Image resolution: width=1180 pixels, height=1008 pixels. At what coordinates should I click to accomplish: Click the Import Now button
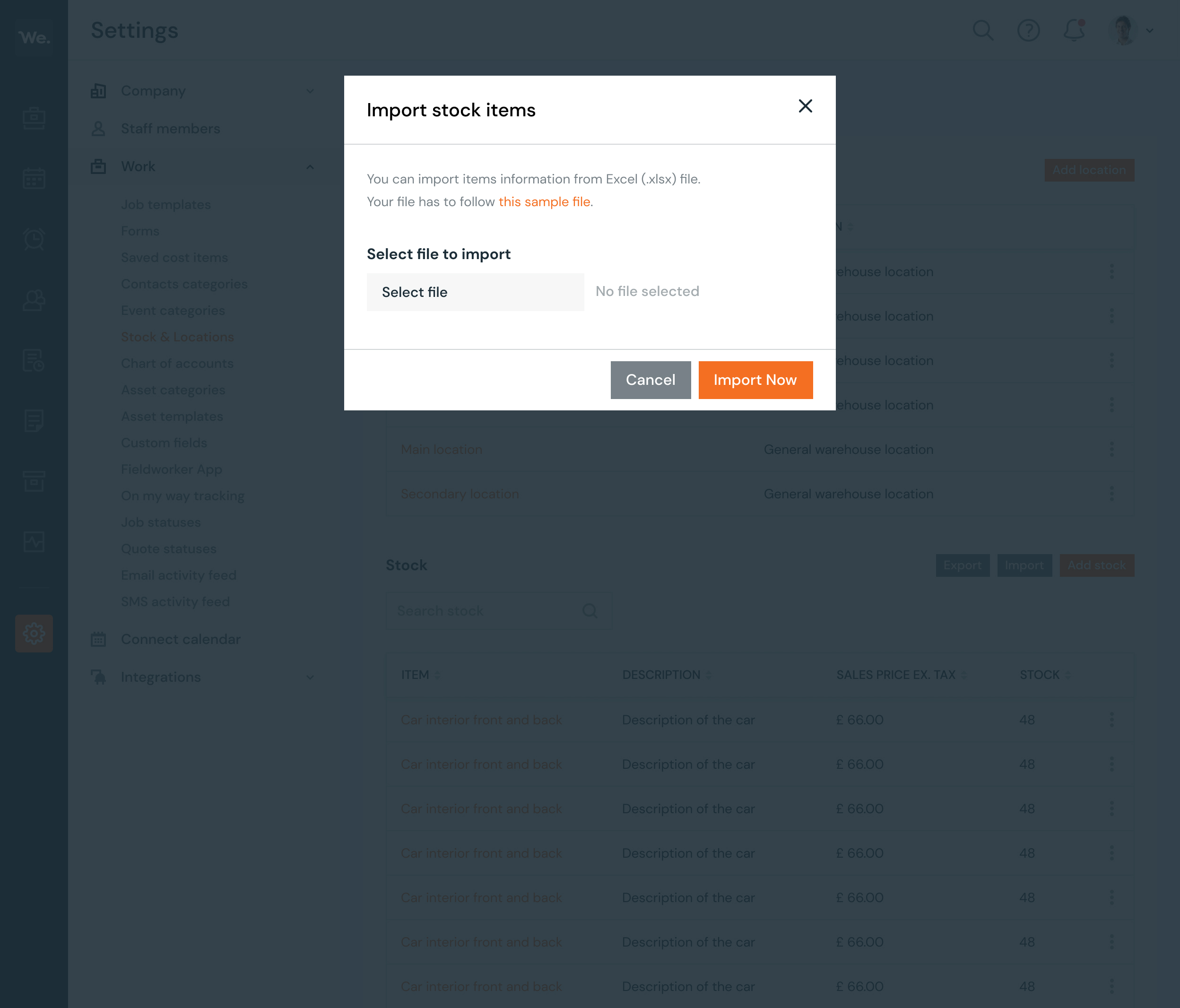[x=756, y=379]
